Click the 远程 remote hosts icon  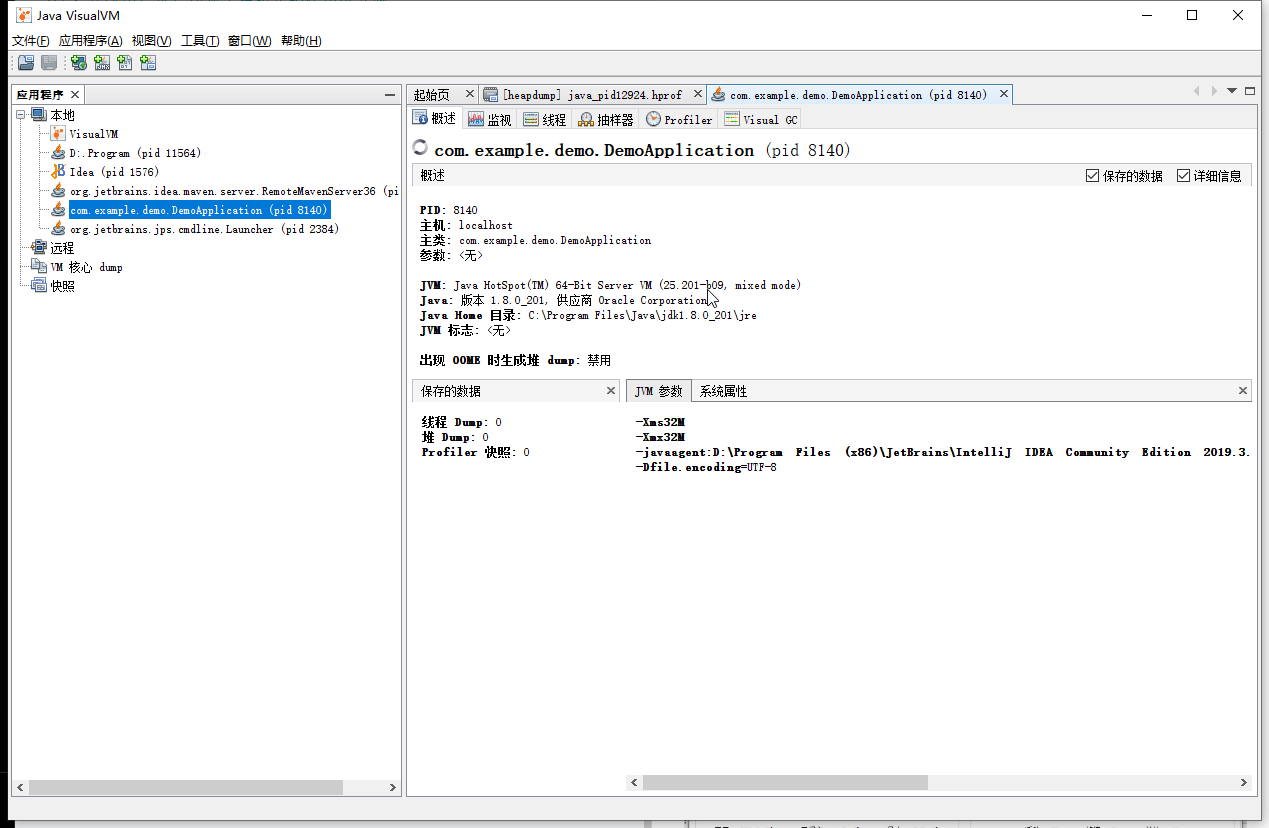pos(39,247)
